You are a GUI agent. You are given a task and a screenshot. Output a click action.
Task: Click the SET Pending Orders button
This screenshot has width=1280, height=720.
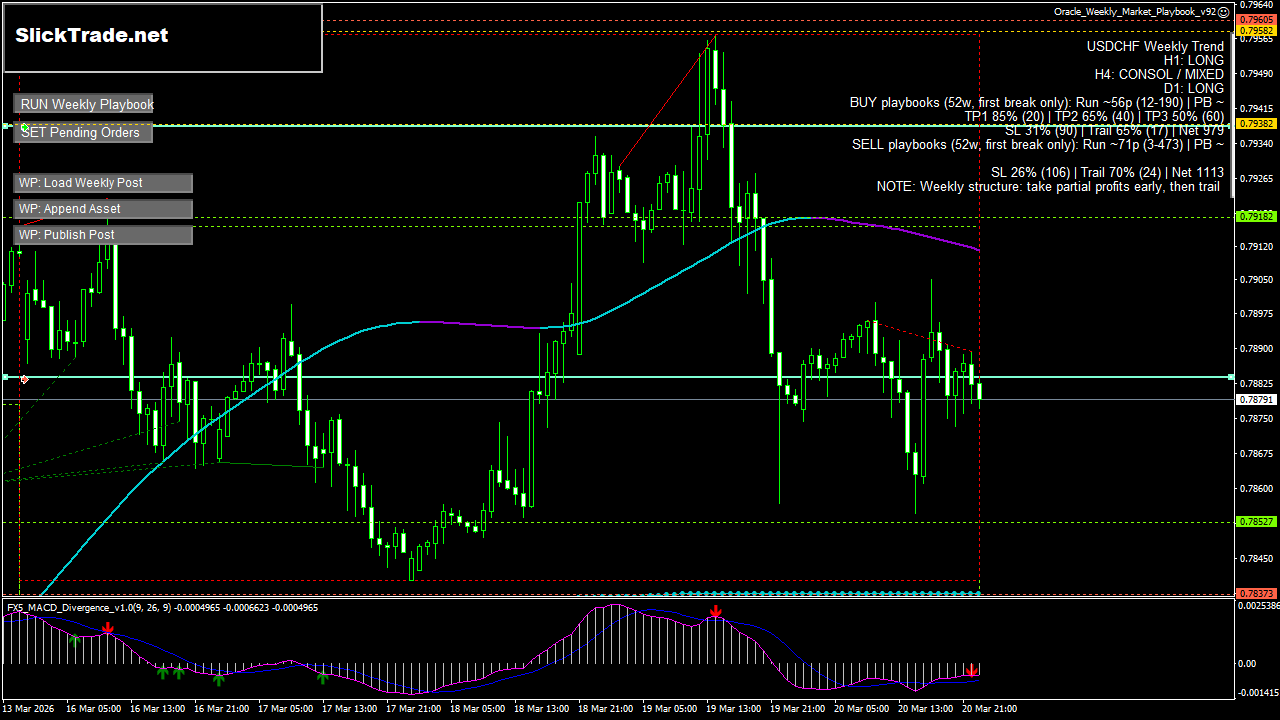click(83, 132)
